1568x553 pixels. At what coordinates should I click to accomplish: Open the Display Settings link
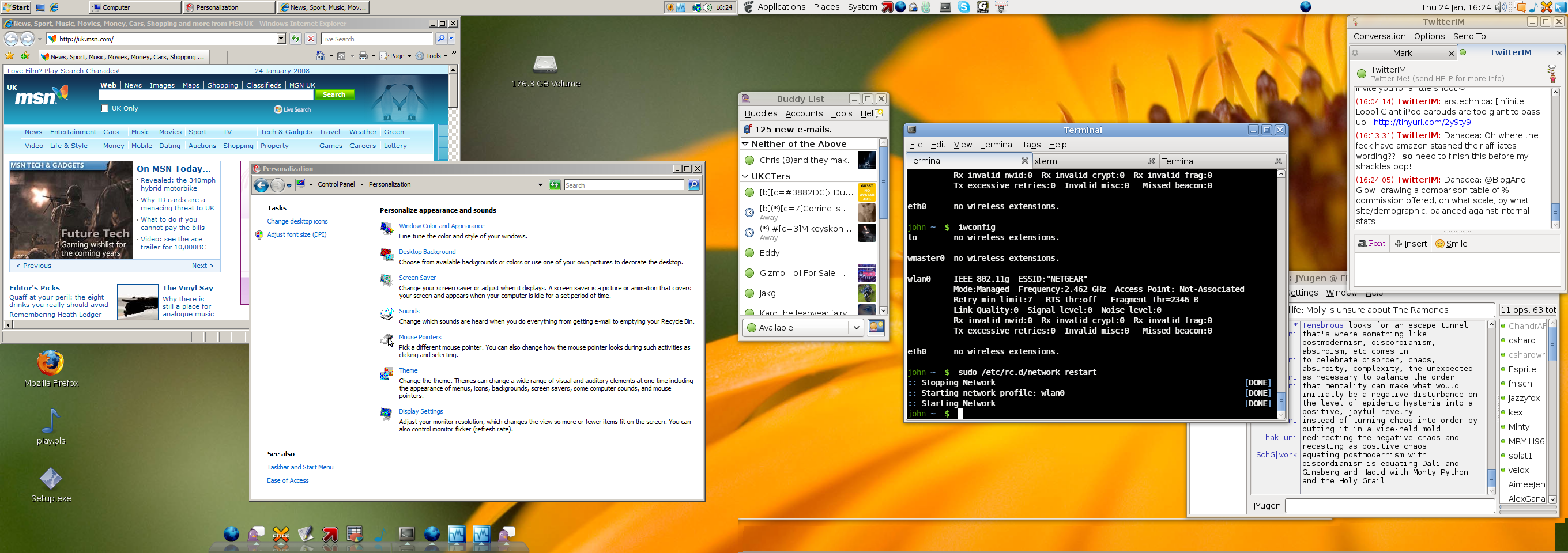pos(421,412)
